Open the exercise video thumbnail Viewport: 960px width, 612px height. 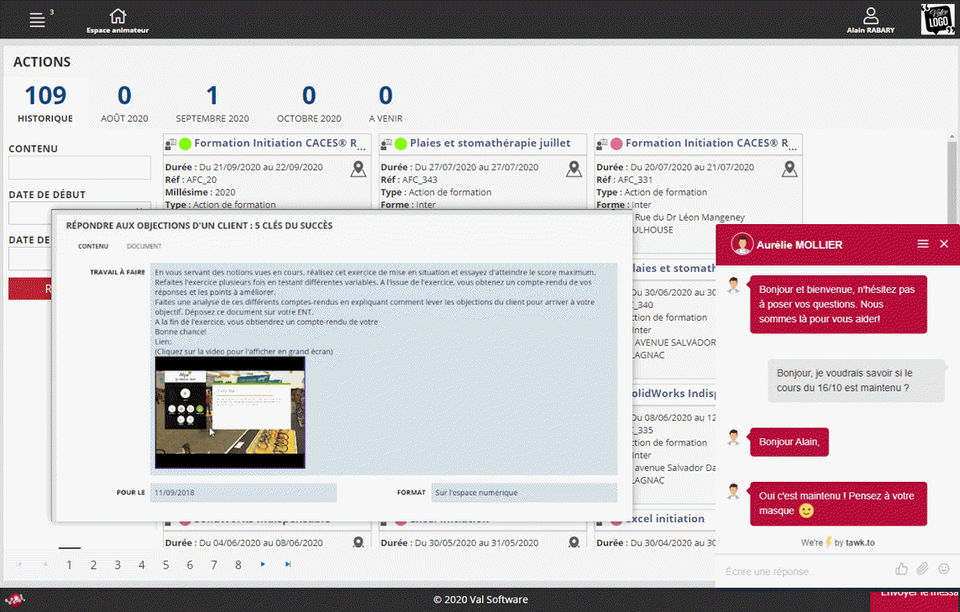tap(230, 412)
